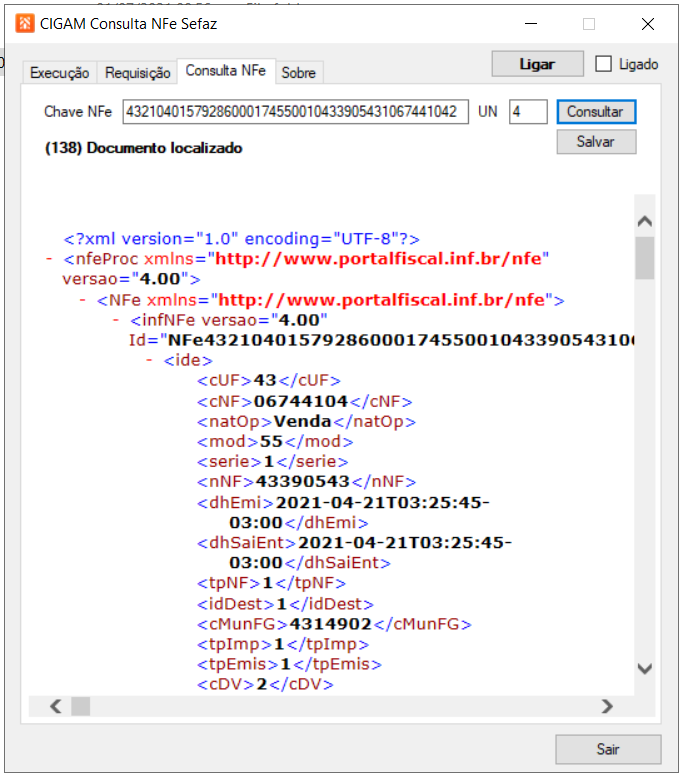This screenshot has height=779, width=683.
Task: Click the CIGAM app icon in title bar
Action: pyautogui.click(x=24, y=23)
